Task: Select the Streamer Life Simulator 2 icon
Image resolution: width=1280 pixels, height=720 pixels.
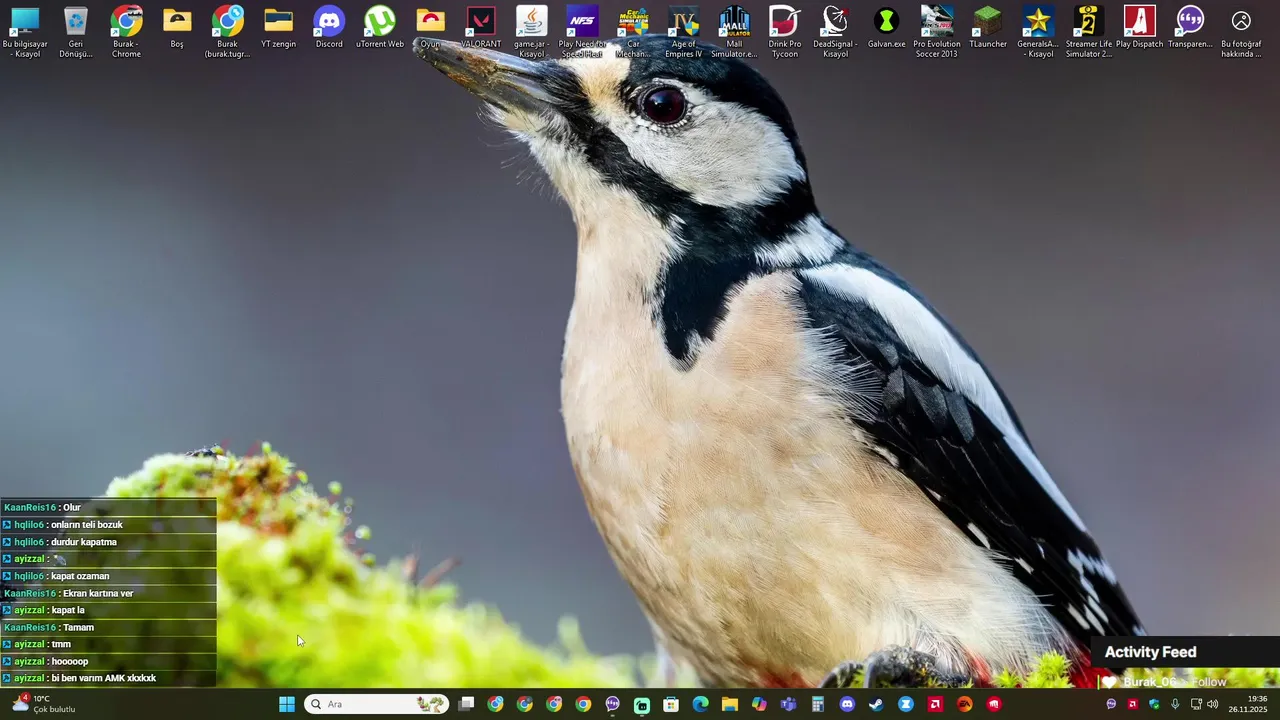Action: 1089,32
